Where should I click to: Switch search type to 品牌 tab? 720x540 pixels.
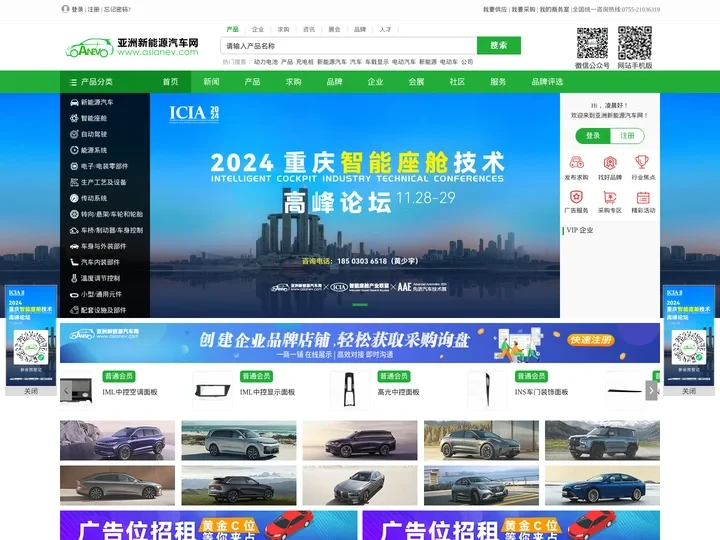(x=360, y=29)
